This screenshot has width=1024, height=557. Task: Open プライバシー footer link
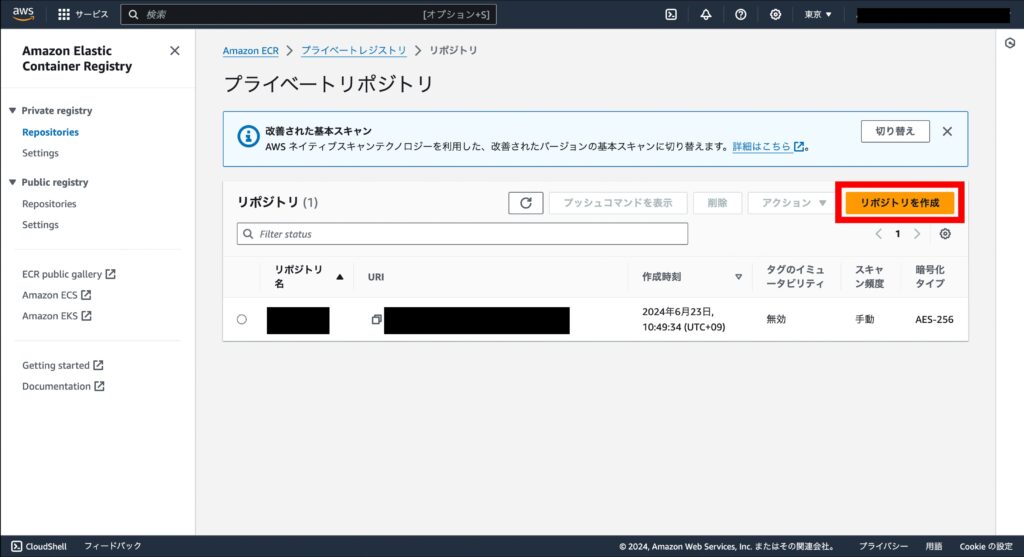(883, 546)
